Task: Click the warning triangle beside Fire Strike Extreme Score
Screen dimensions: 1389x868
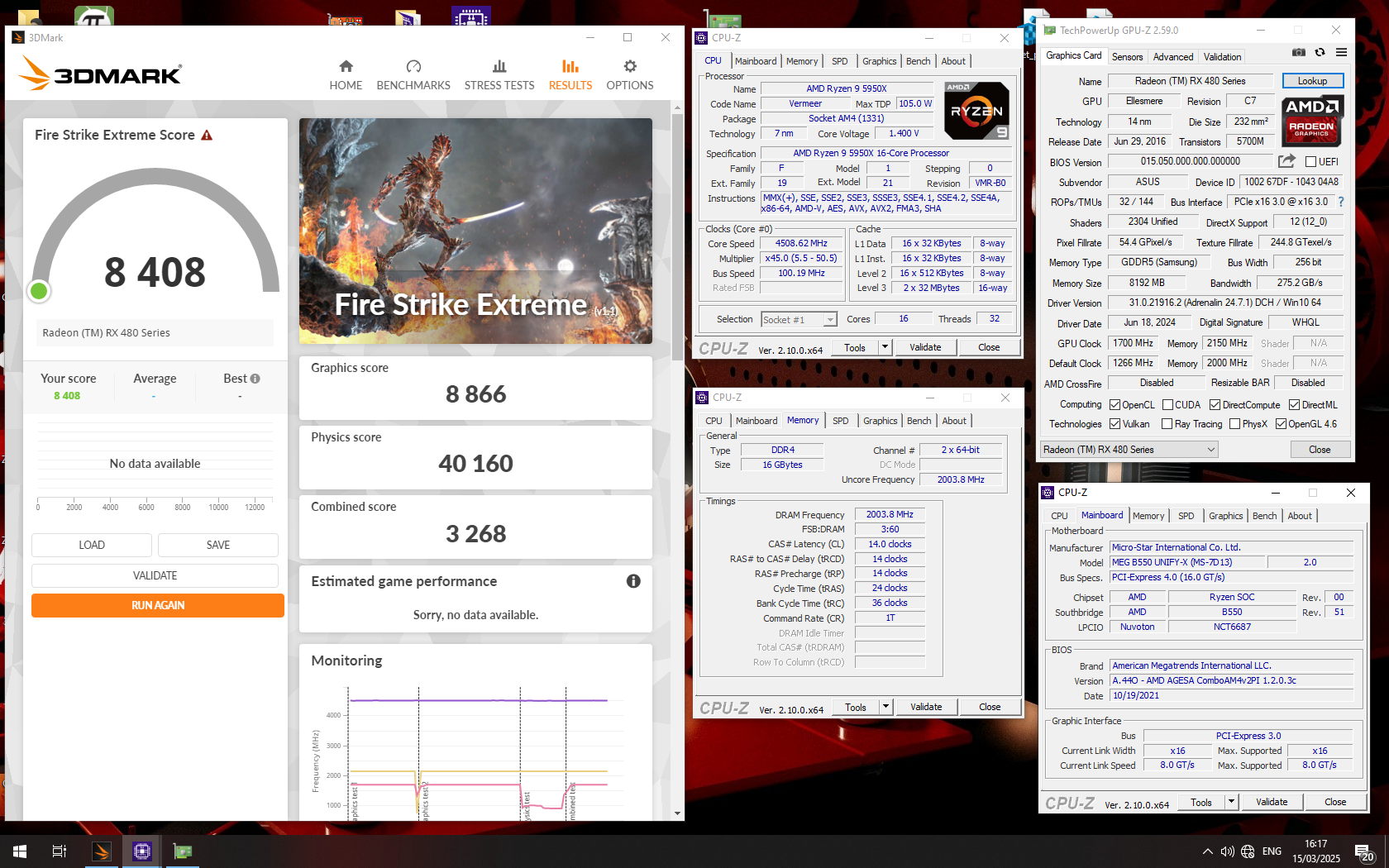Action: [x=207, y=135]
